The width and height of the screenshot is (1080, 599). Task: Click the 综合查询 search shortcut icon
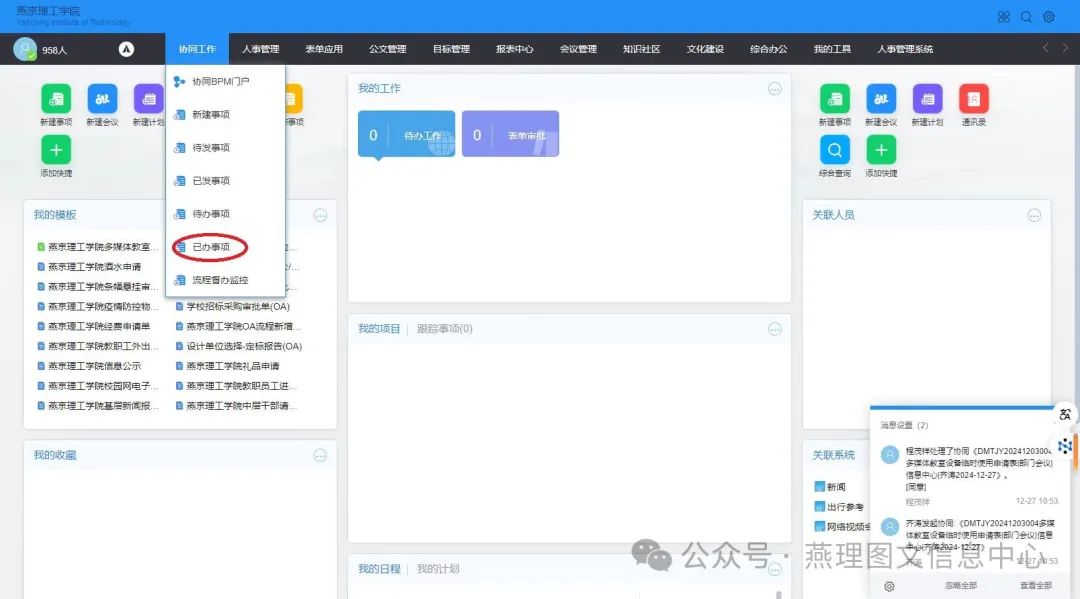click(x=834, y=150)
